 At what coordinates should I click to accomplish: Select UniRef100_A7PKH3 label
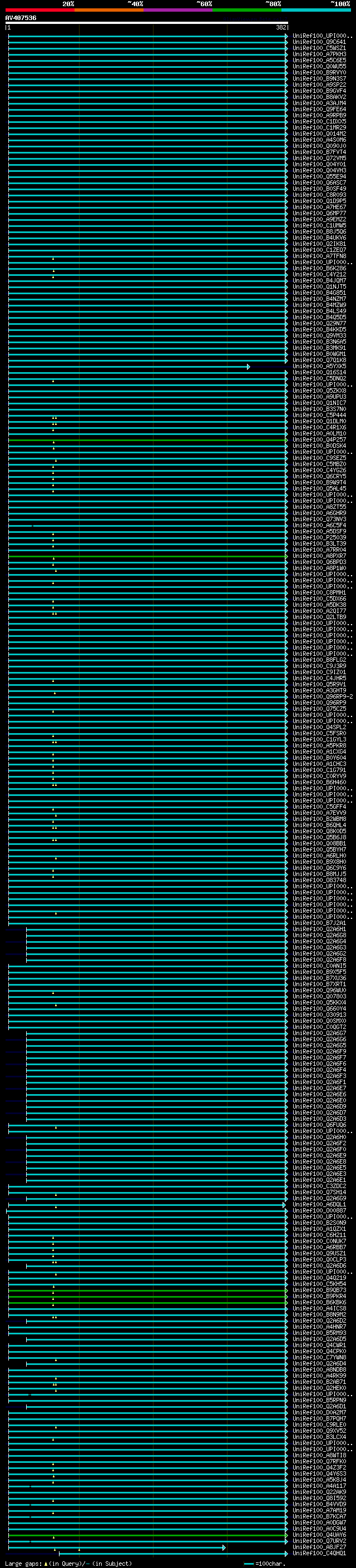coord(319,54)
